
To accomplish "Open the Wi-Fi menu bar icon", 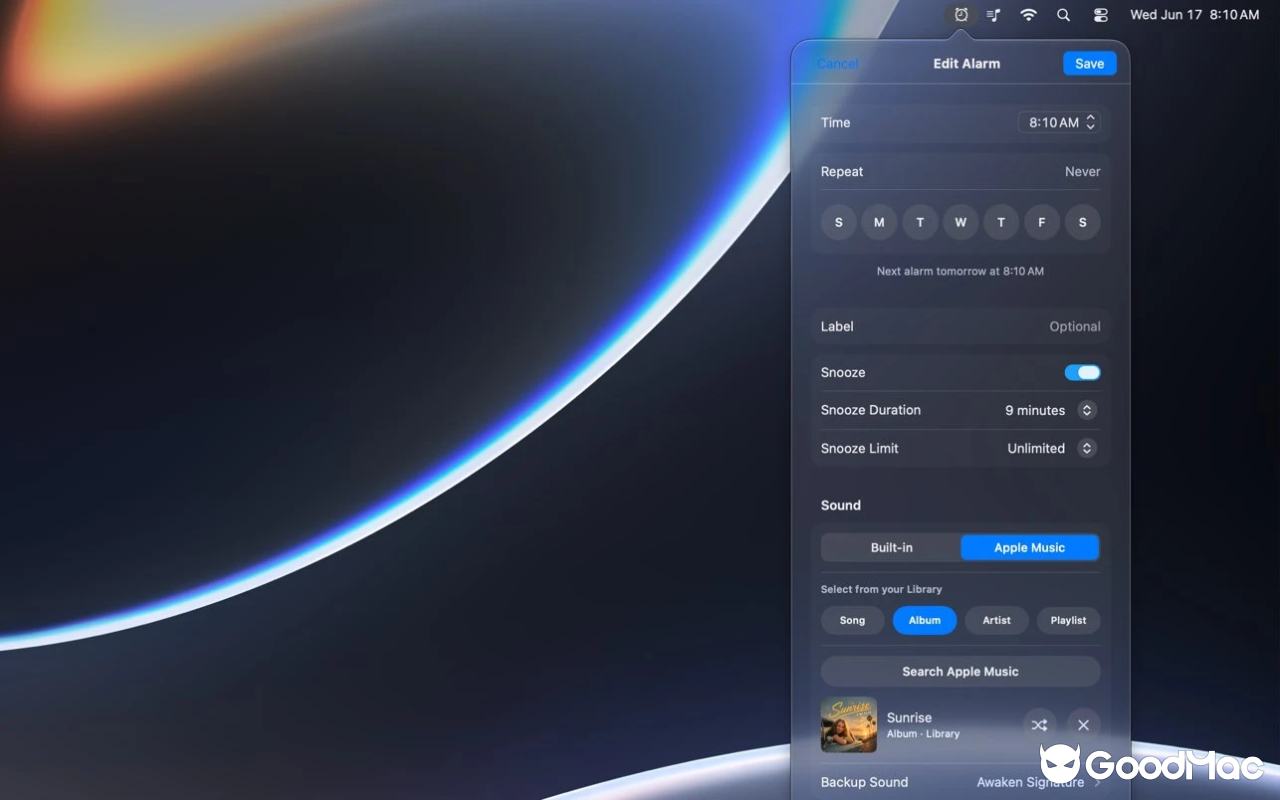I will 1028,15.
